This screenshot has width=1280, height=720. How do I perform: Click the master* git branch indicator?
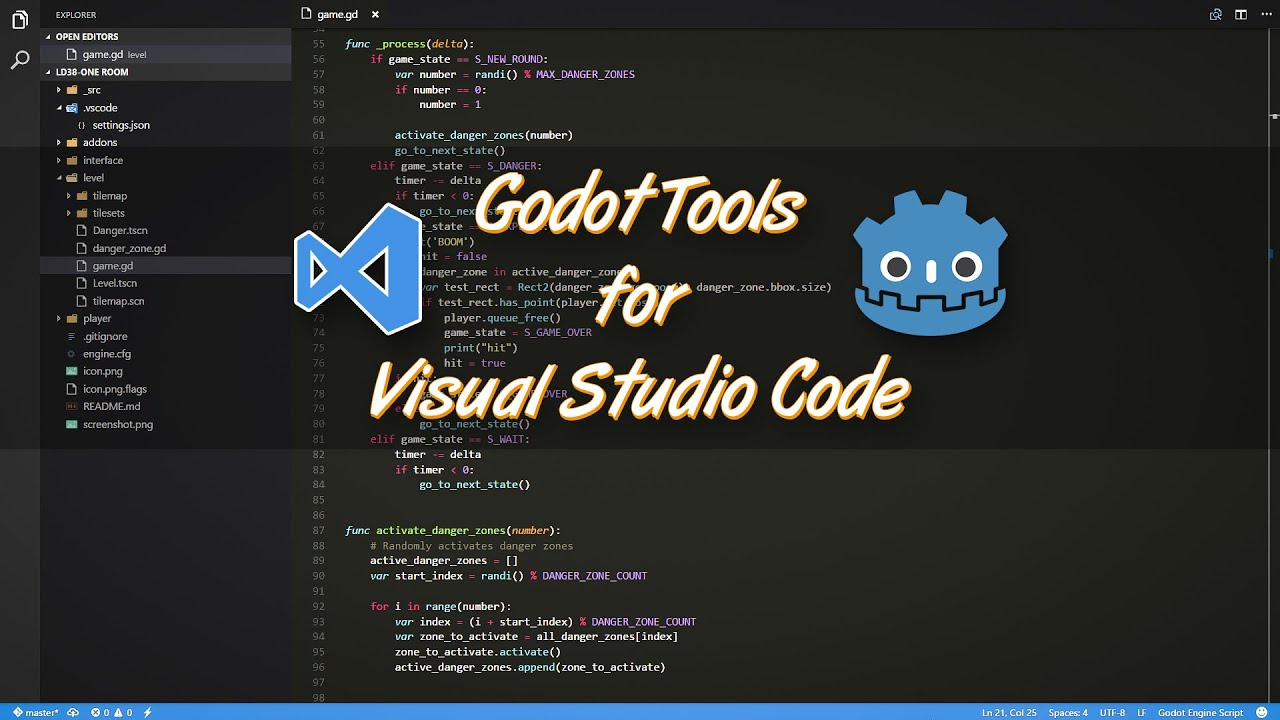tap(36, 712)
